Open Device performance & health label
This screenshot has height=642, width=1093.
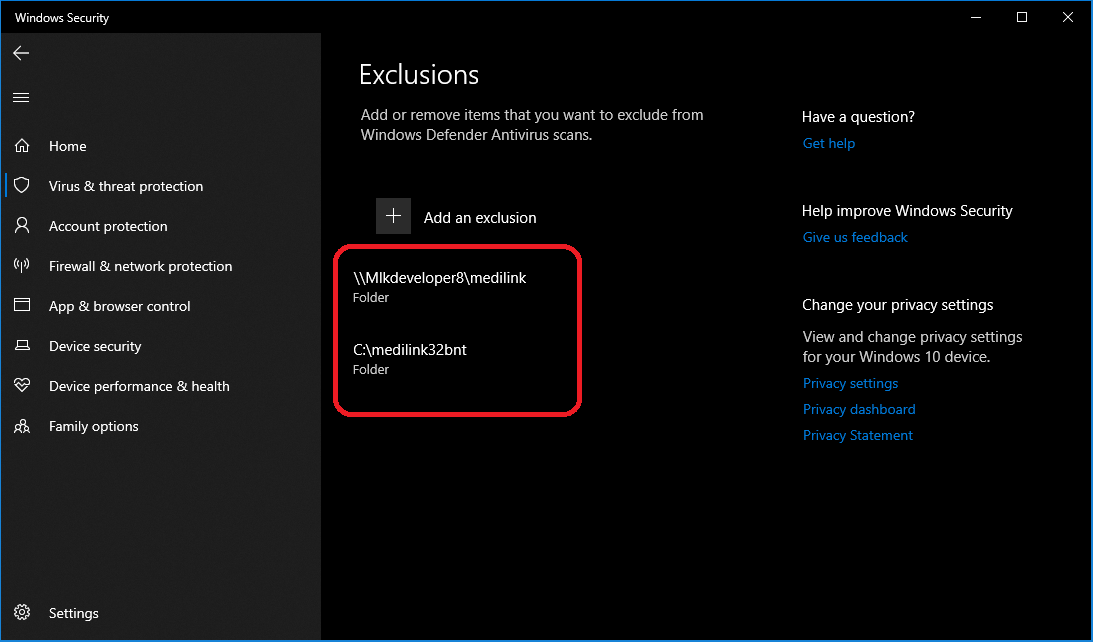(139, 386)
